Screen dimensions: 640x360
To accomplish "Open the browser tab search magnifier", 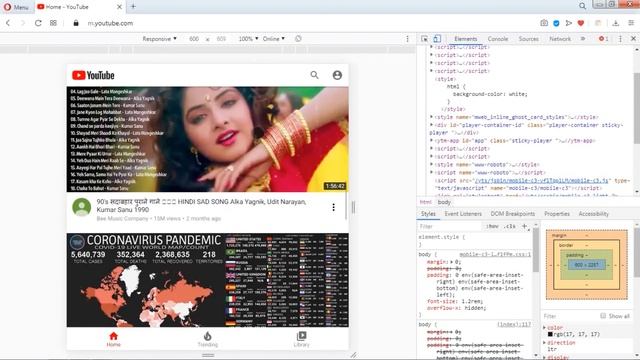I will [x=582, y=6].
